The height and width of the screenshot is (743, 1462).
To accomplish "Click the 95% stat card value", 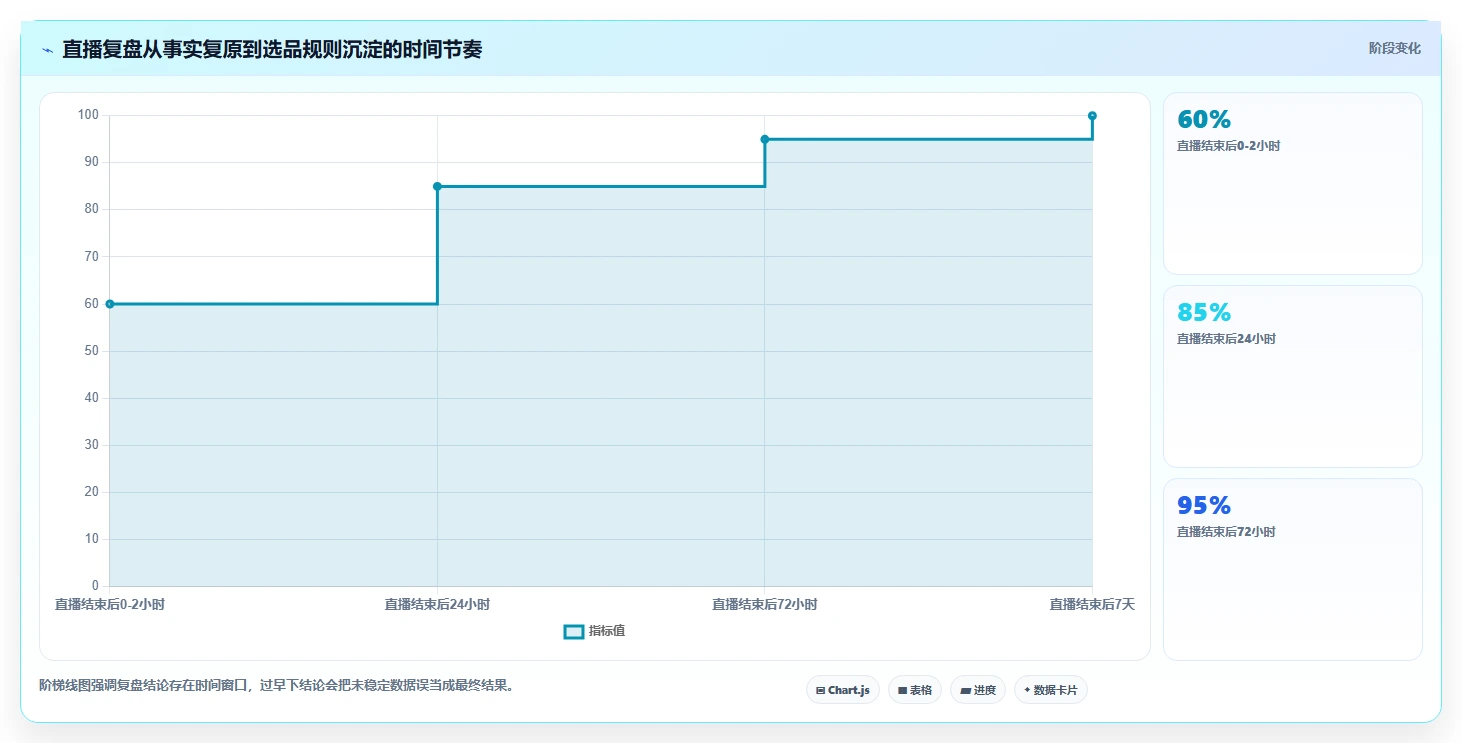I will [1204, 505].
